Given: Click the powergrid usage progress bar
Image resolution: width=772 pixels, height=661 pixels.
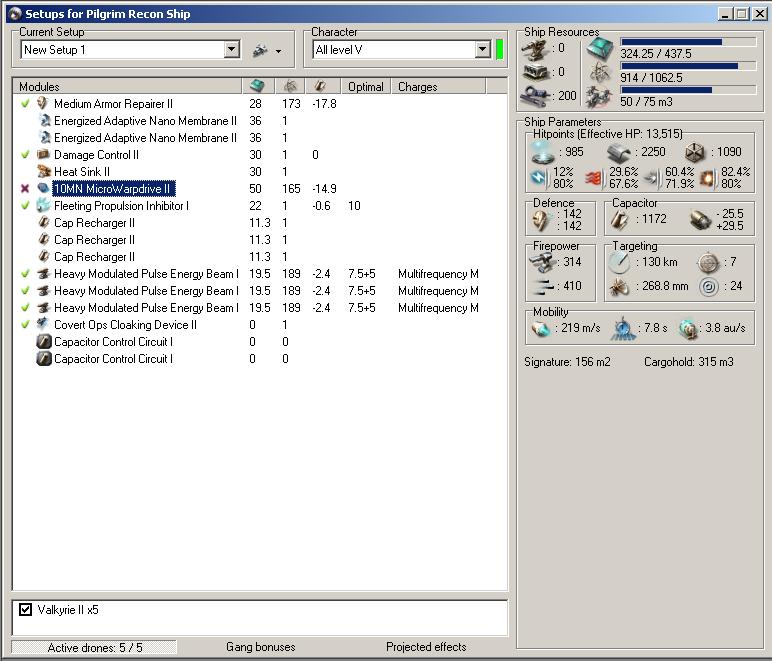Looking at the screenshot, I should (x=688, y=65).
